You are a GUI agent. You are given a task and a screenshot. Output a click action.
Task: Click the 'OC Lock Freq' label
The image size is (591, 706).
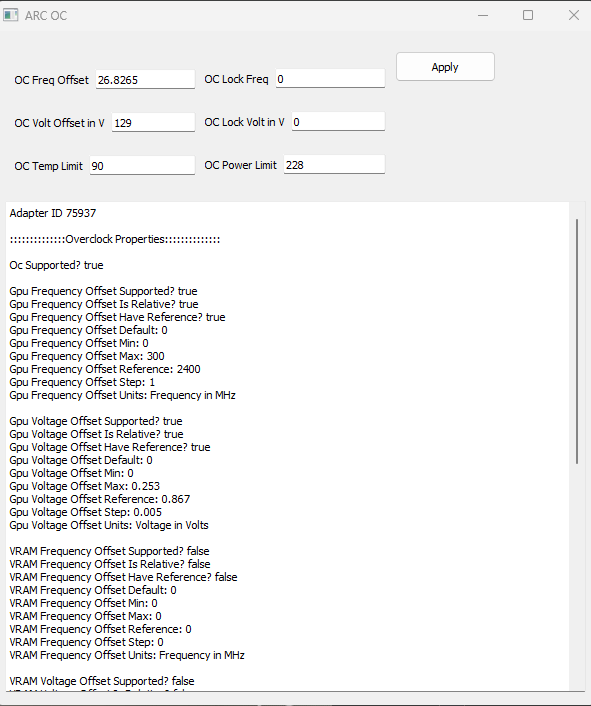coord(236,79)
